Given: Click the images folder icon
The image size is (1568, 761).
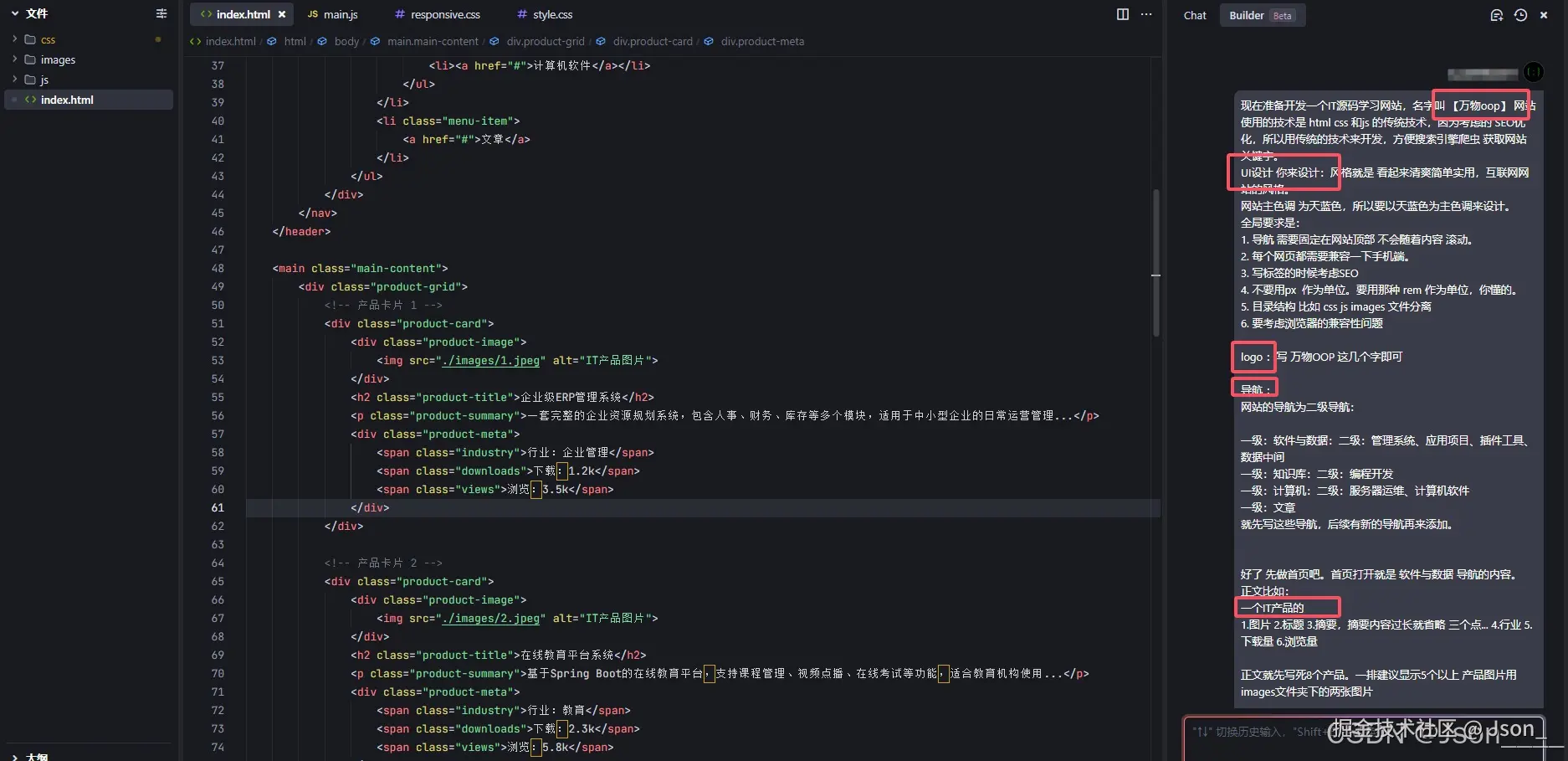Looking at the screenshot, I should pyautogui.click(x=30, y=59).
